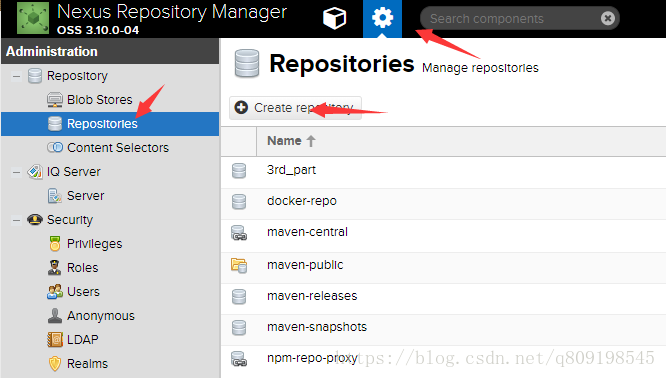Click the Users group icon
This screenshot has height=378, width=666.
55,292
